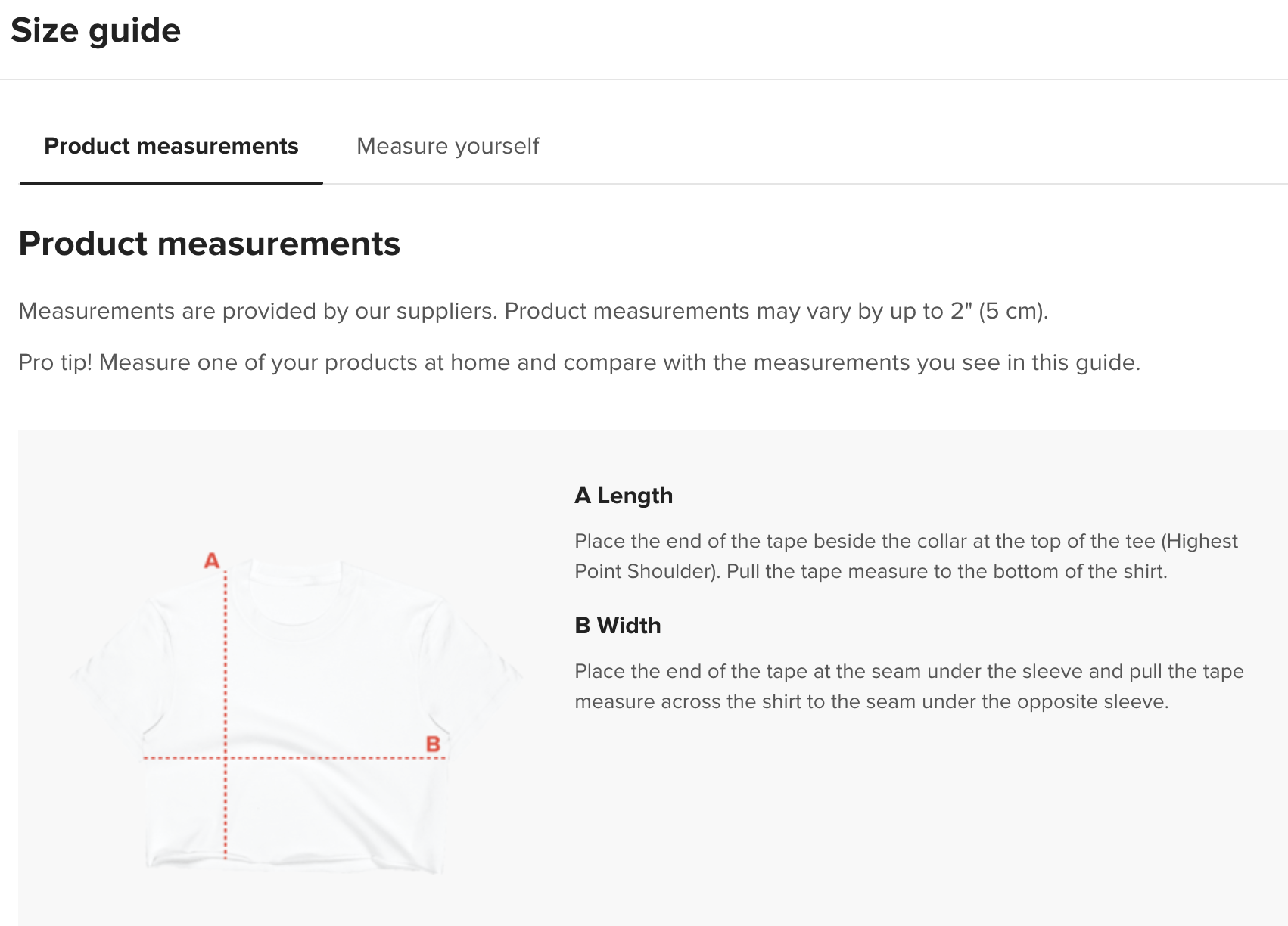Click the supplier measurements variance sentence
1288x926 pixels.
coord(534,311)
